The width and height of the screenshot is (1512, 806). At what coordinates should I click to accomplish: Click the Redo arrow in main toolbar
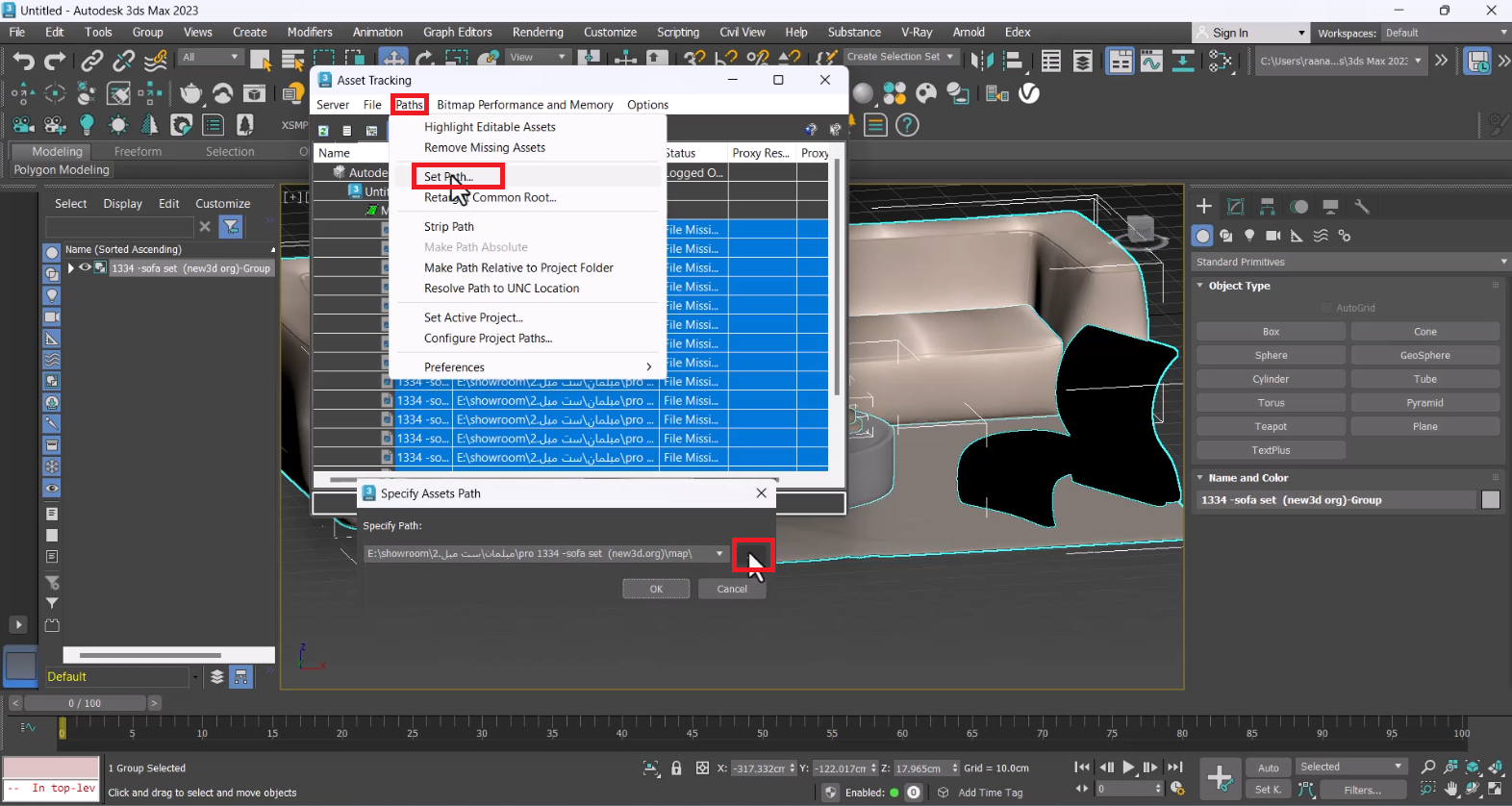point(55,61)
